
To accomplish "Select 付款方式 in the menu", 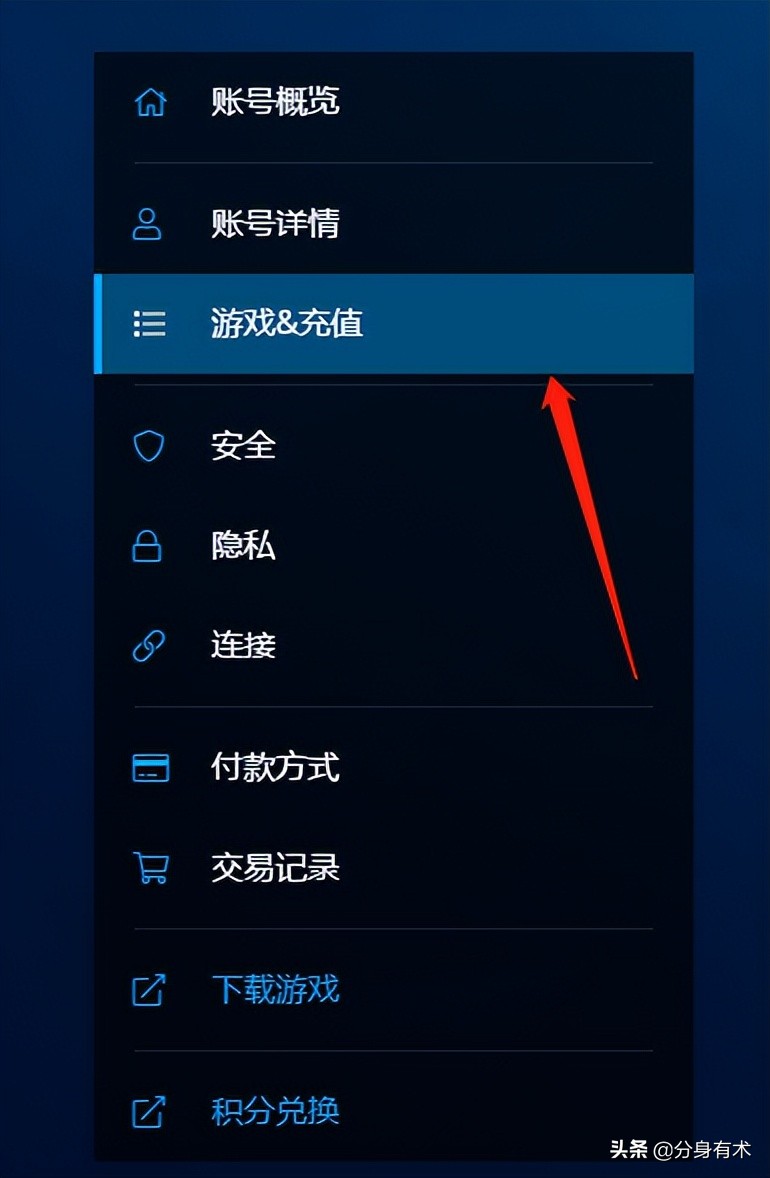I will [x=394, y=769].
